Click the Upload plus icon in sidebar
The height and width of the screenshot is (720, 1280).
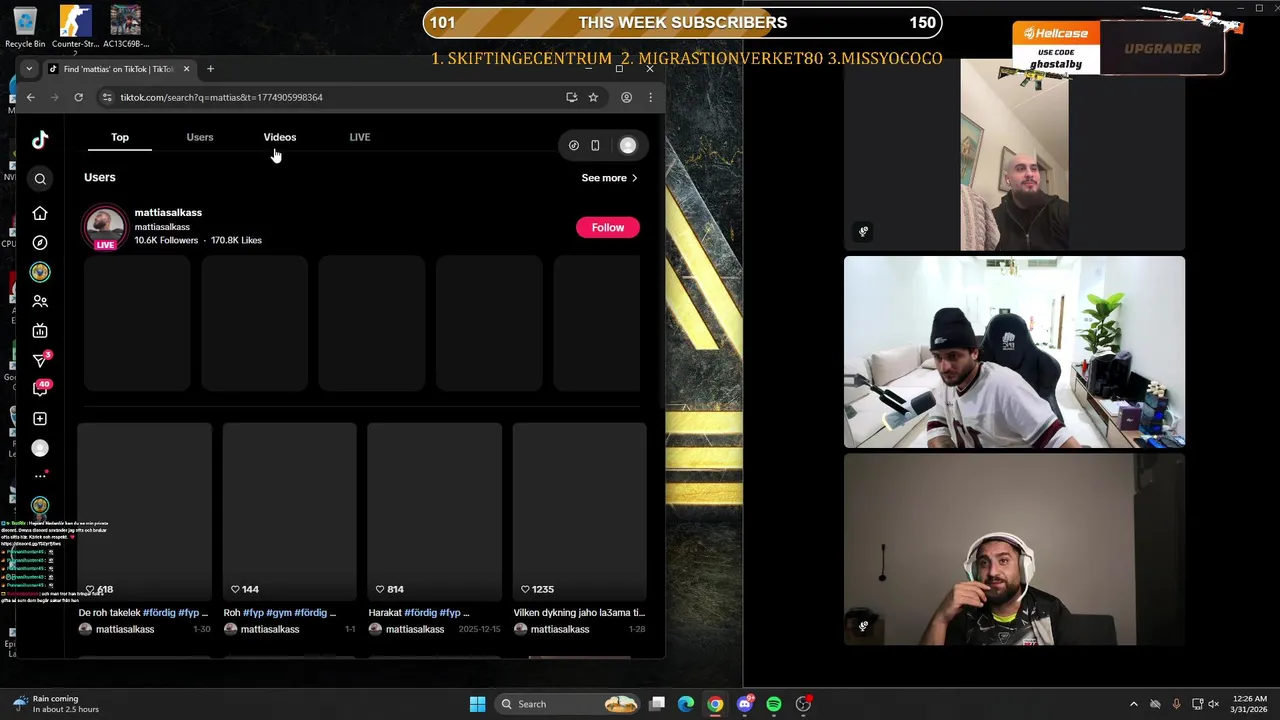pyautogui.click(x=40, y=419)
